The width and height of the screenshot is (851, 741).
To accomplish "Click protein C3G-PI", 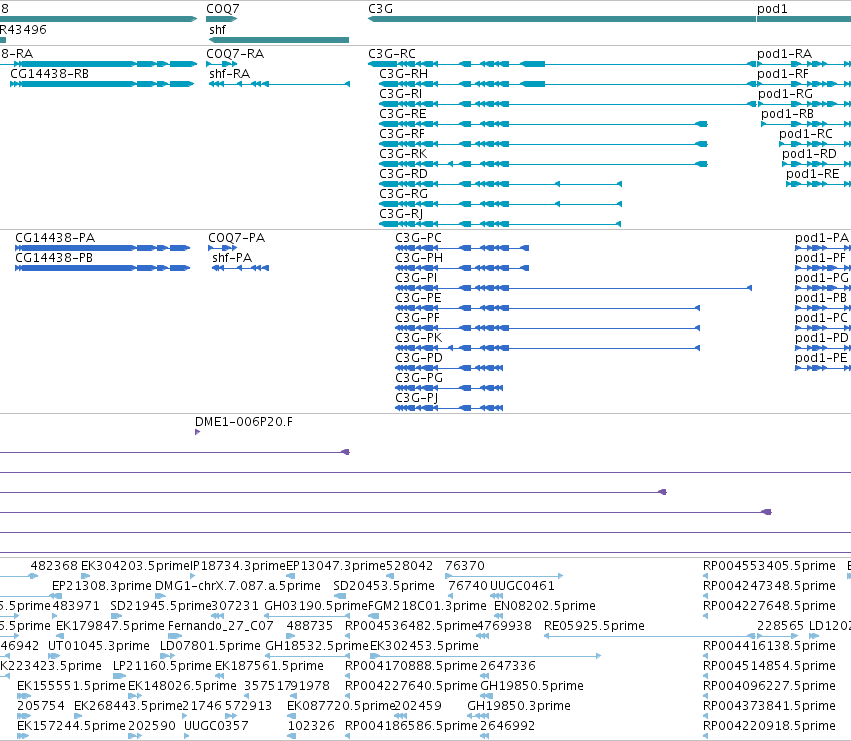I will [416, 278].
